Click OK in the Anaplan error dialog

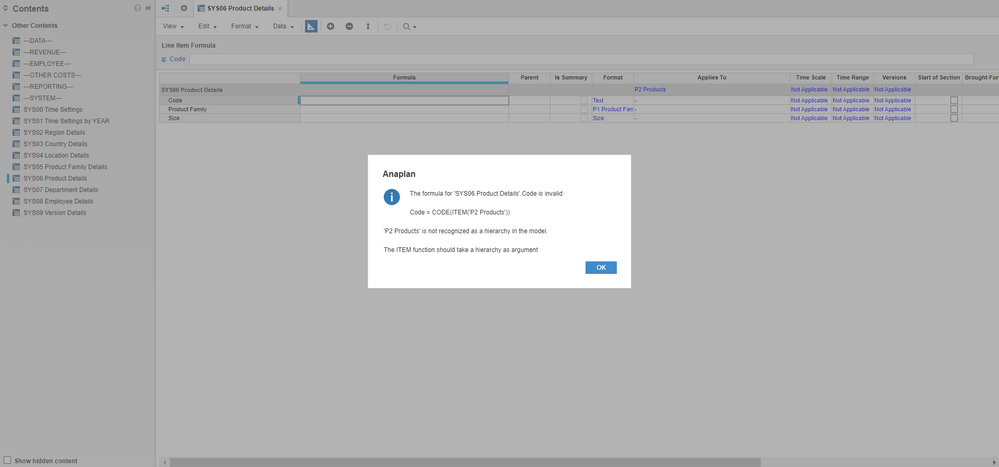[601, 268]
